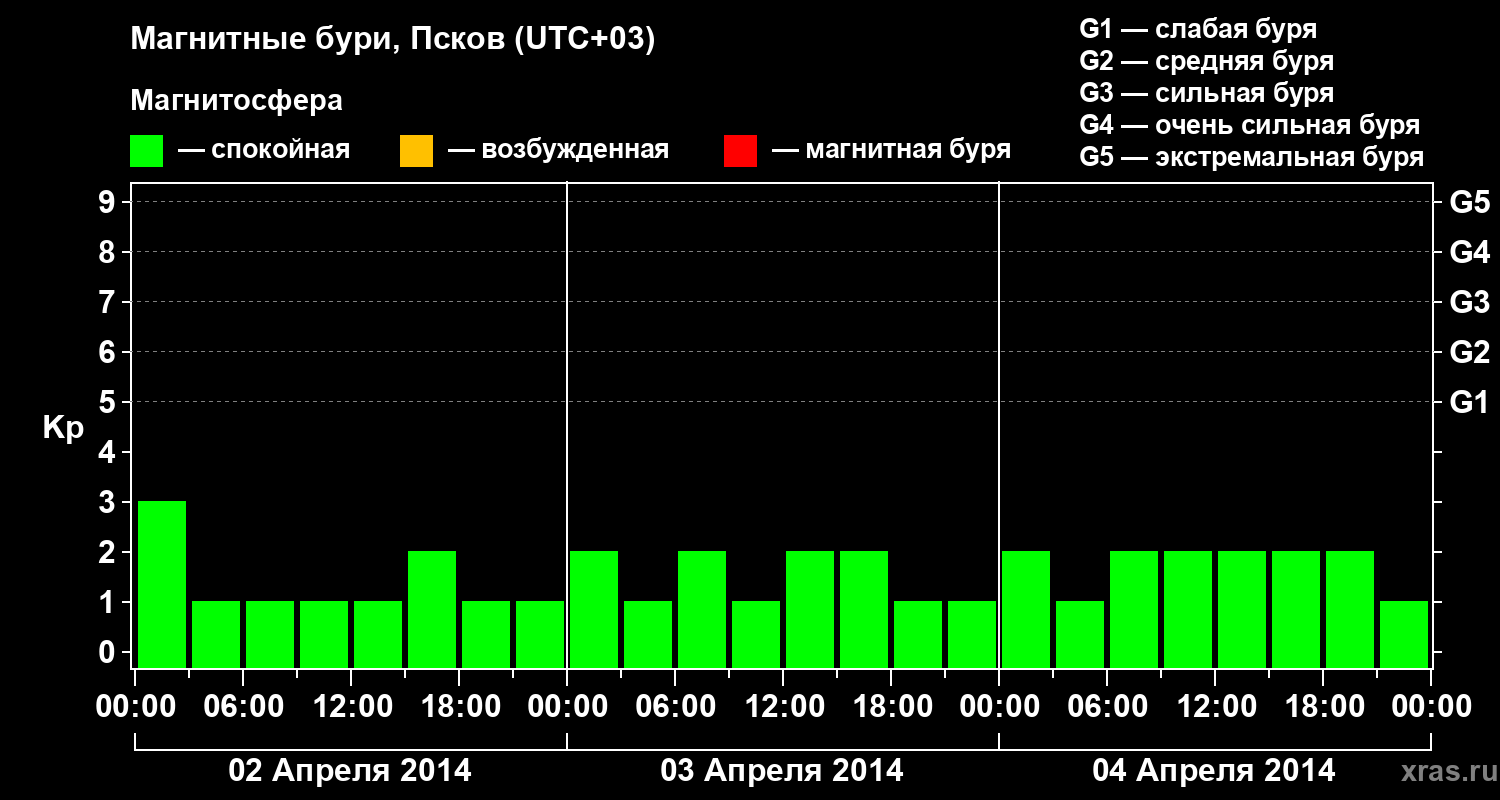This screenshot has width=1500, height=800.
Task: Click the red 'магнитная буря' legend swatch
Action: (x=740, y=151)
